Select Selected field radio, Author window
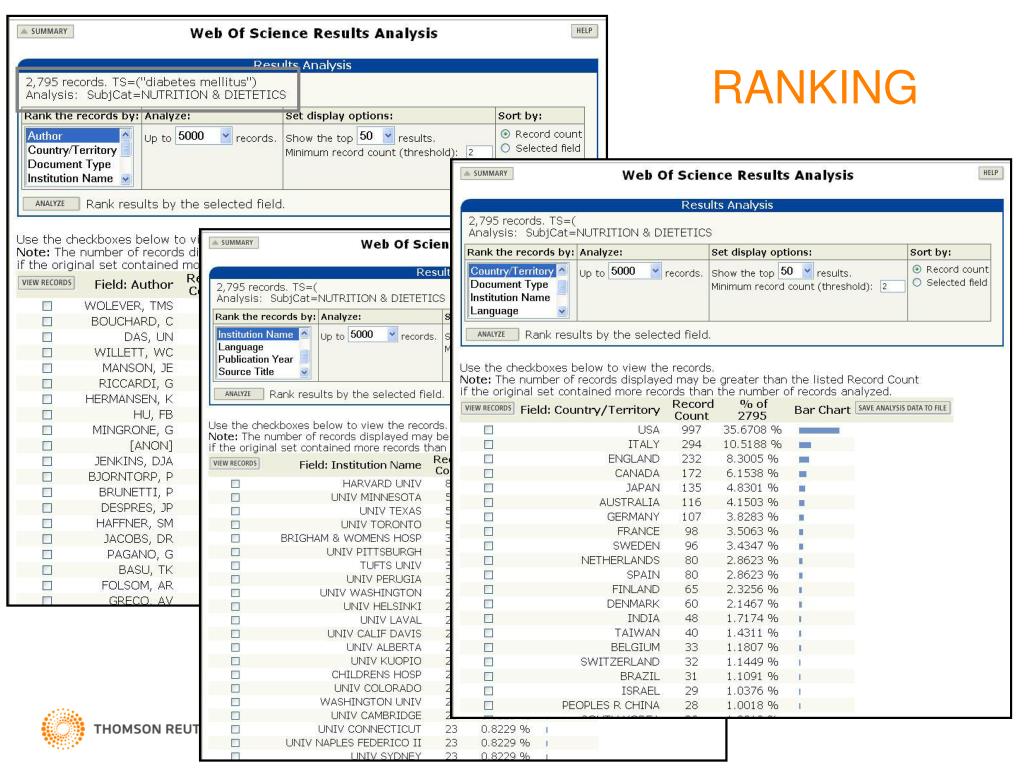This screenshot has height=768, width=1024. (x=505, y=148)
